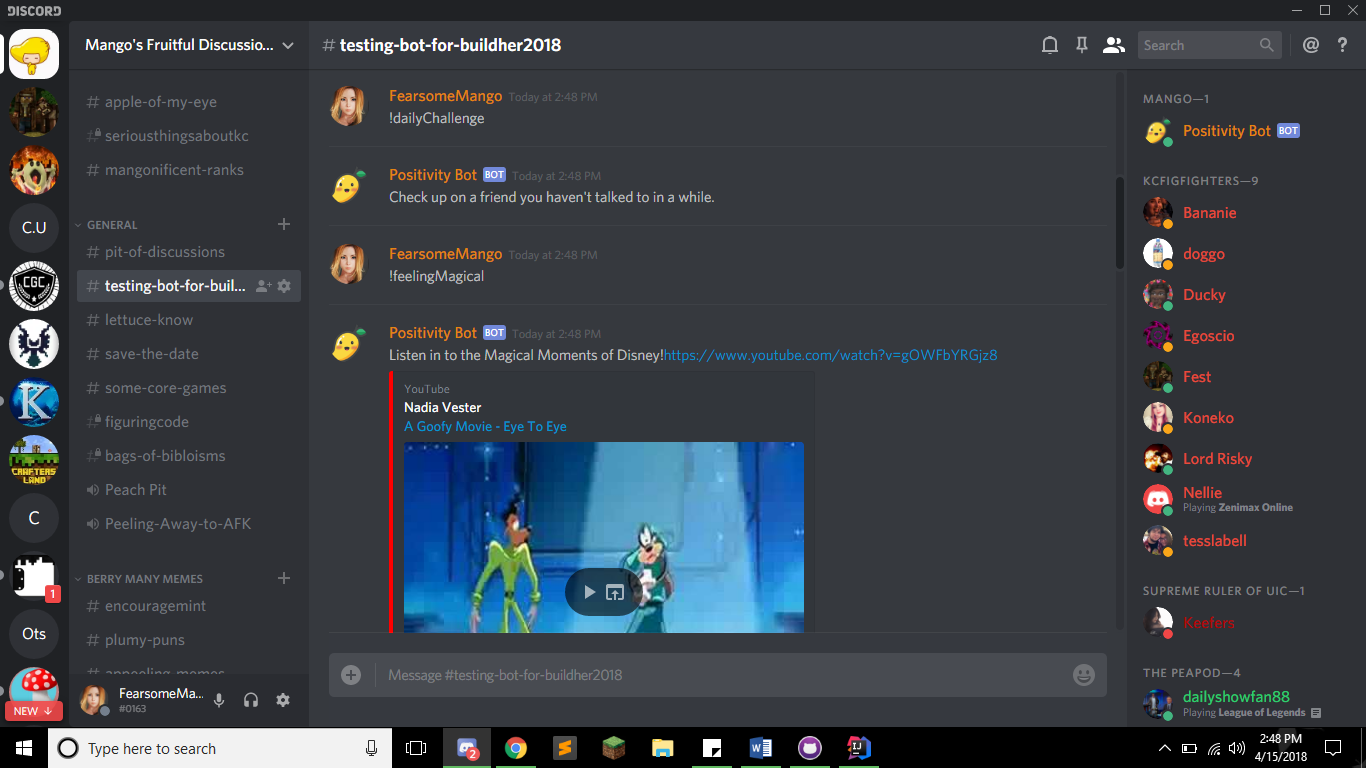Click chat area scrollbar thumb
Viewport: 1366px width, 768px height.
[1120, 223]
